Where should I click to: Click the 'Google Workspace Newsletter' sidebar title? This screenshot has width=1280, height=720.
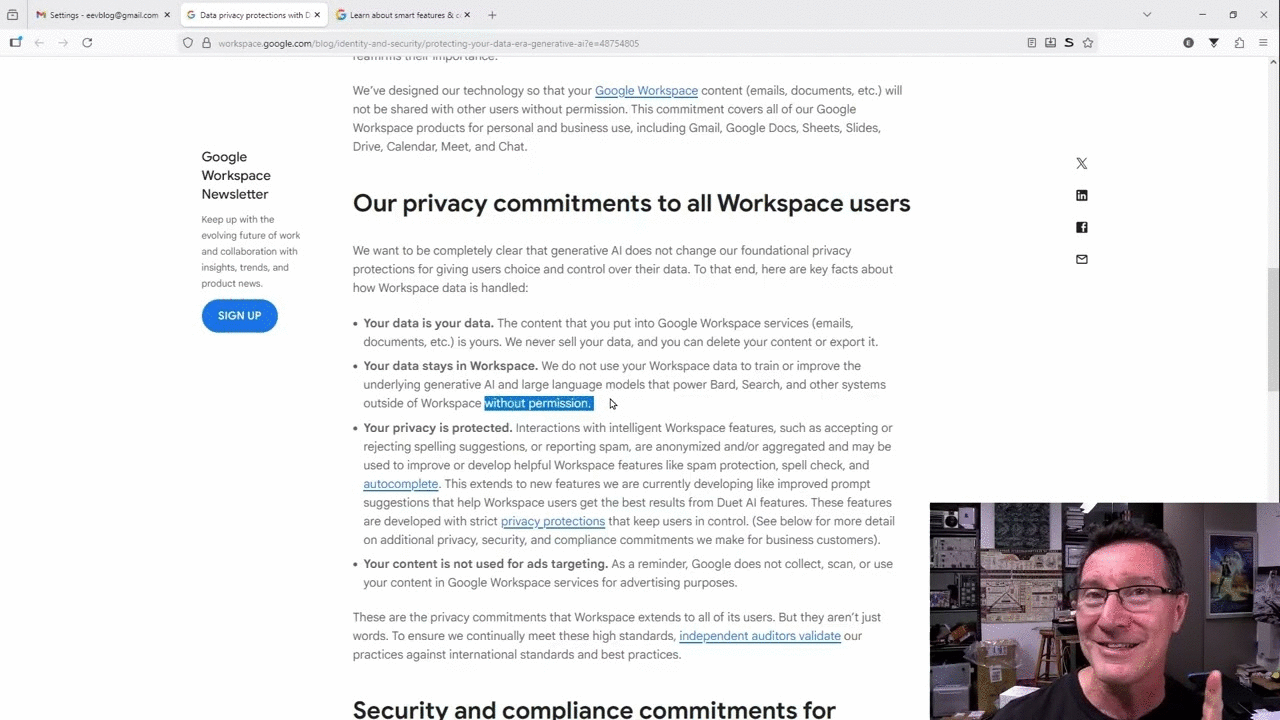[x=236, y=175]
